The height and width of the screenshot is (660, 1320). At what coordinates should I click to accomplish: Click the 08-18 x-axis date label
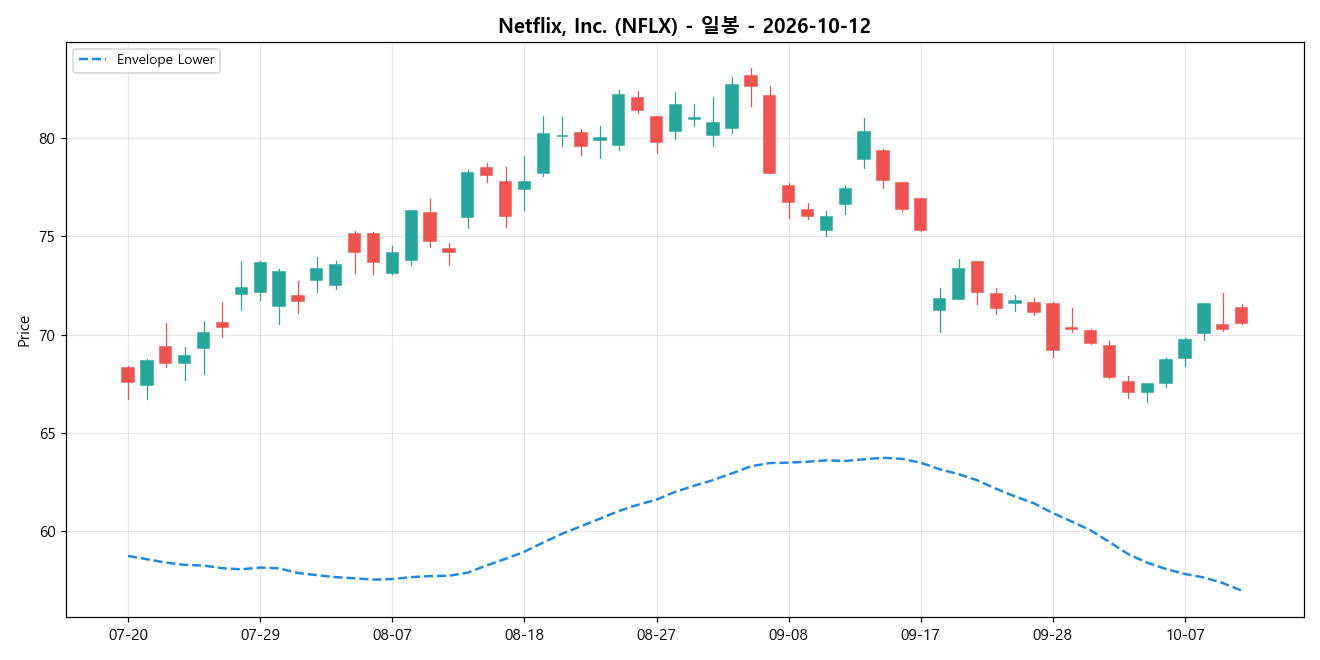[x=524, y=634]
